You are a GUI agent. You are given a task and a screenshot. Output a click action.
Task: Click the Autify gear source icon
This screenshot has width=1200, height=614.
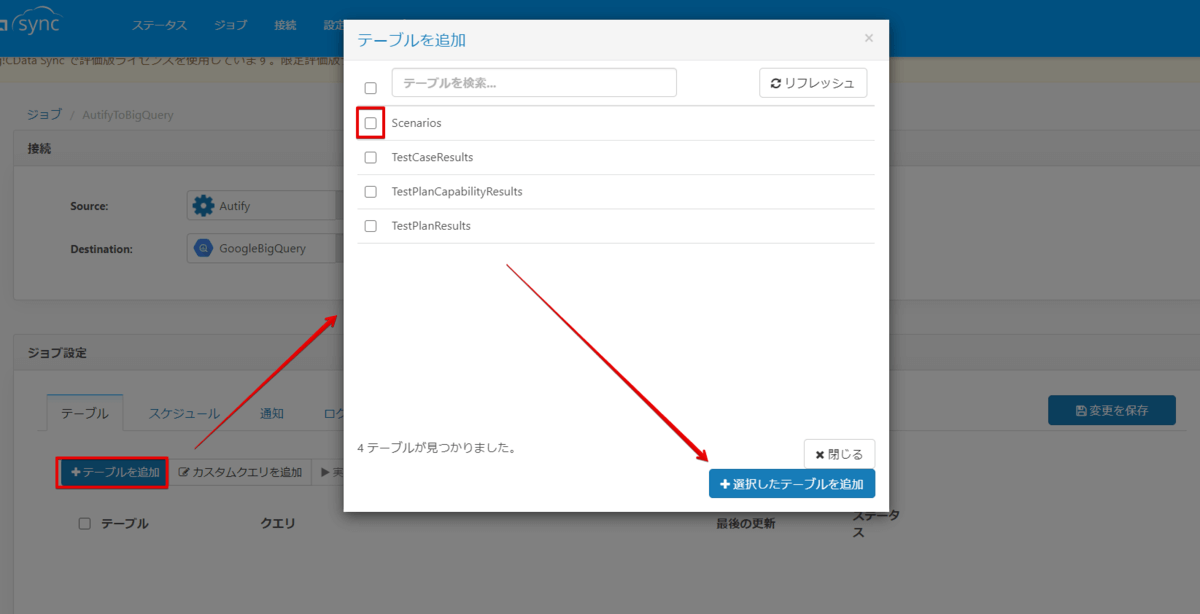pyautogui.click(x=204, y=206)
